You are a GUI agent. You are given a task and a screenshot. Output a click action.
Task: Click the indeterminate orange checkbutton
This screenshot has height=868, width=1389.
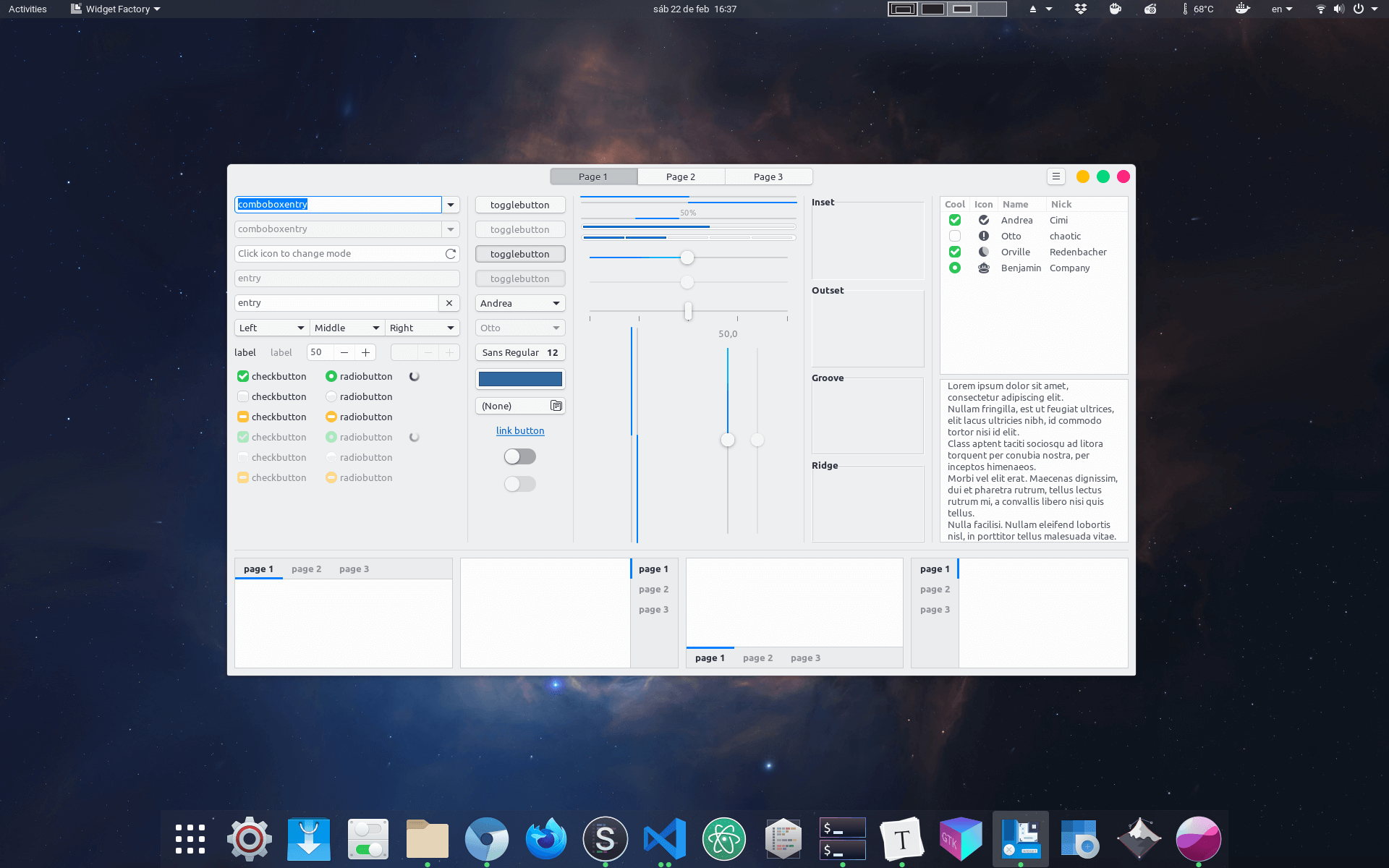coord(243,417)
